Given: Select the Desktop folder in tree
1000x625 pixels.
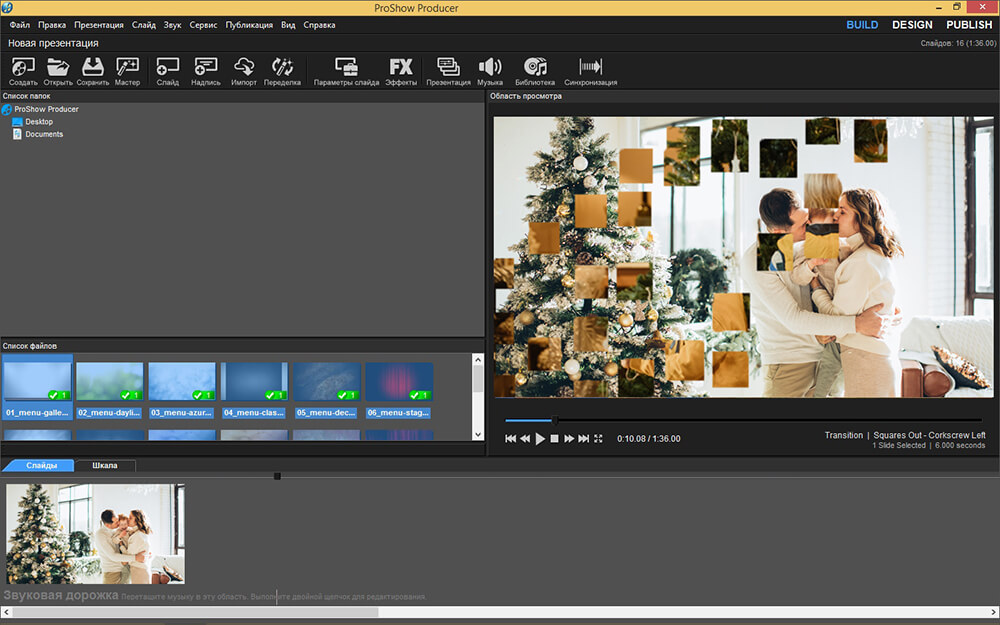Looking at the screenshot, I should pos(39,122).
